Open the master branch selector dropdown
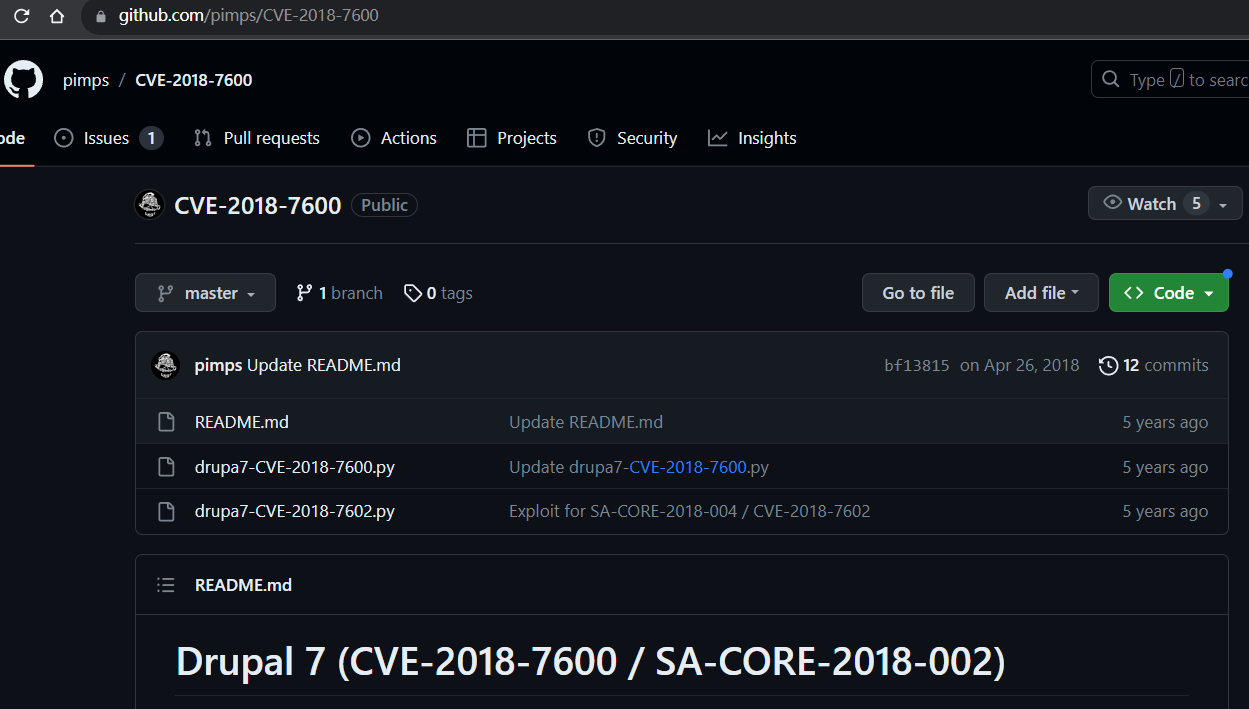 click(x=205, y=293)
